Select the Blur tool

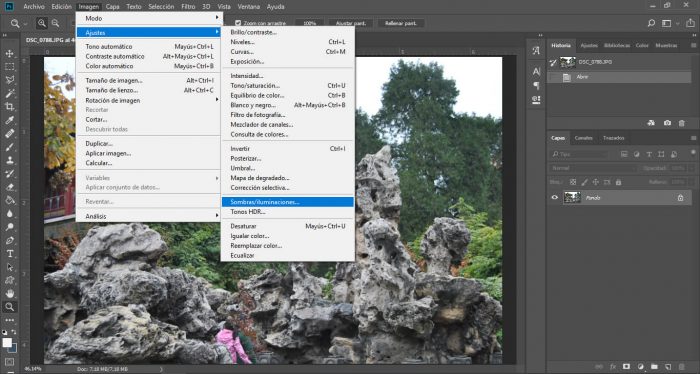9,214
